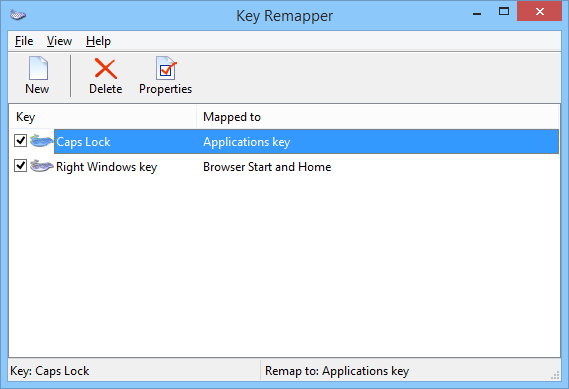
Task: Uncheck the Right Windows key mapping checkbox
Action: pos(20,165)
